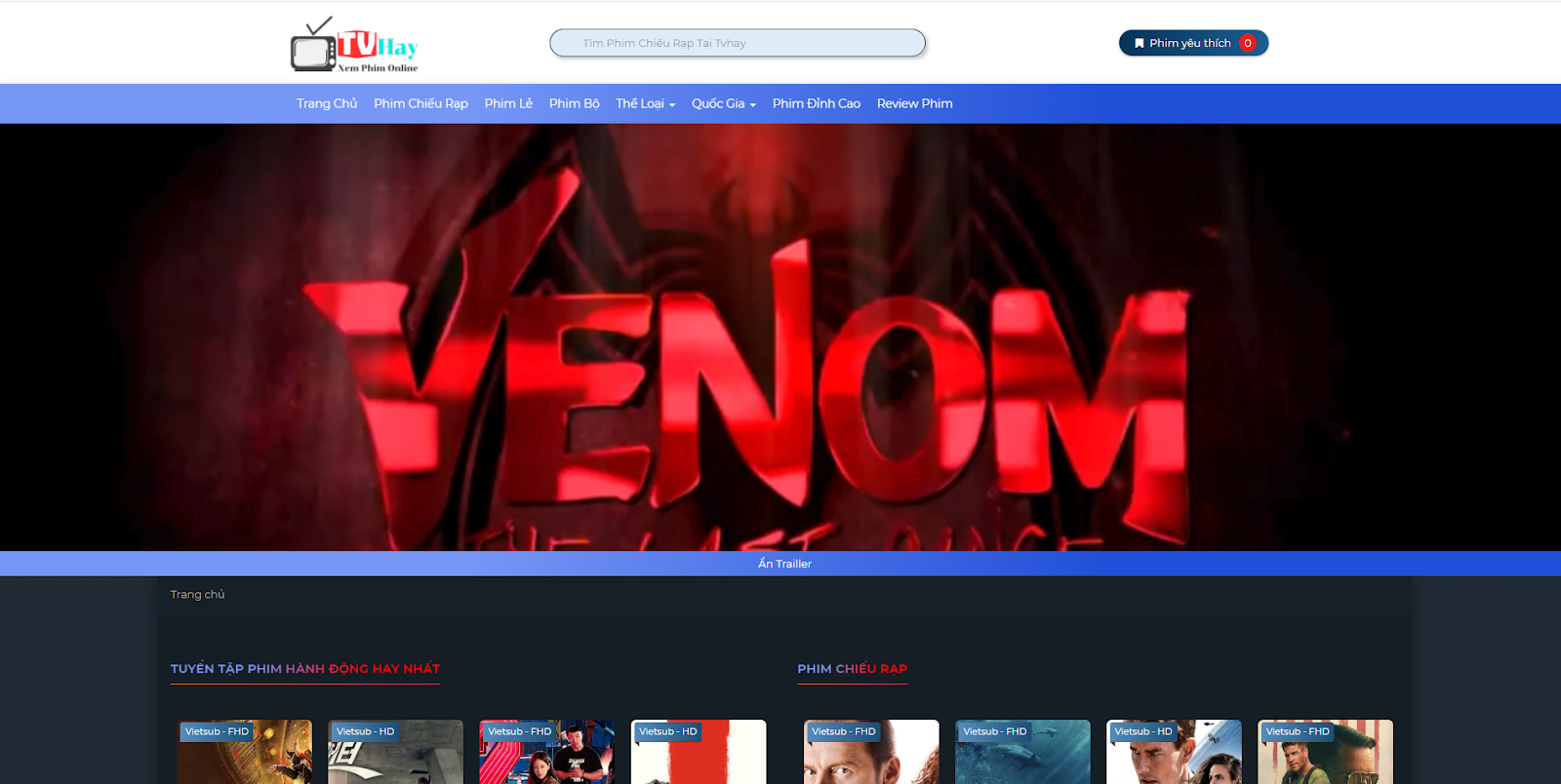This screenshot has width=1561, height=784.
Task: Expand the Quốc Gia dropdown
Action: tap(724, 103)
